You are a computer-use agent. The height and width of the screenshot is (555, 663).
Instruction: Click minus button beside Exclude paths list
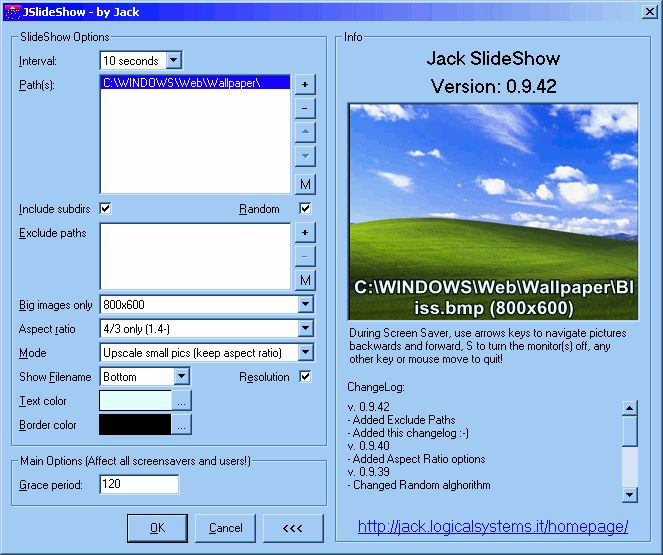(305, 257)
